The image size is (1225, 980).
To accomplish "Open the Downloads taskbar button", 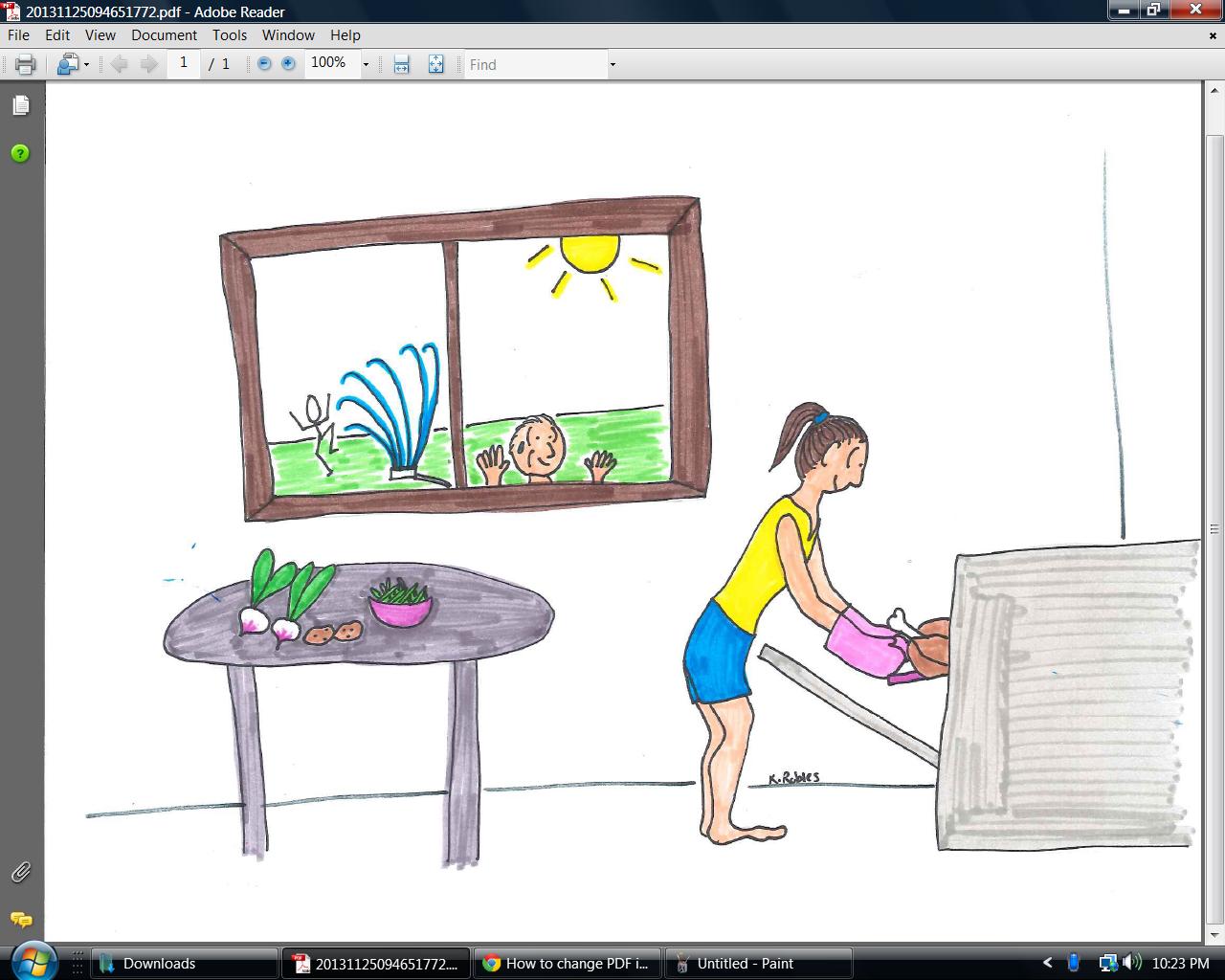I will click(x=184, y=964).
